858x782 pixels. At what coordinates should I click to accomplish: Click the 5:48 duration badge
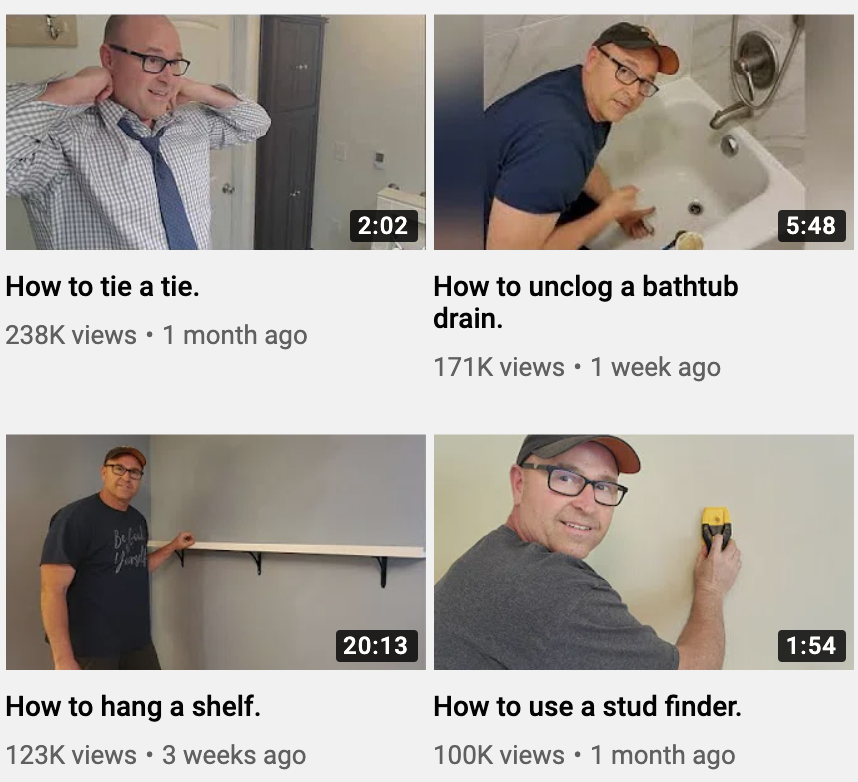(811, 225)
